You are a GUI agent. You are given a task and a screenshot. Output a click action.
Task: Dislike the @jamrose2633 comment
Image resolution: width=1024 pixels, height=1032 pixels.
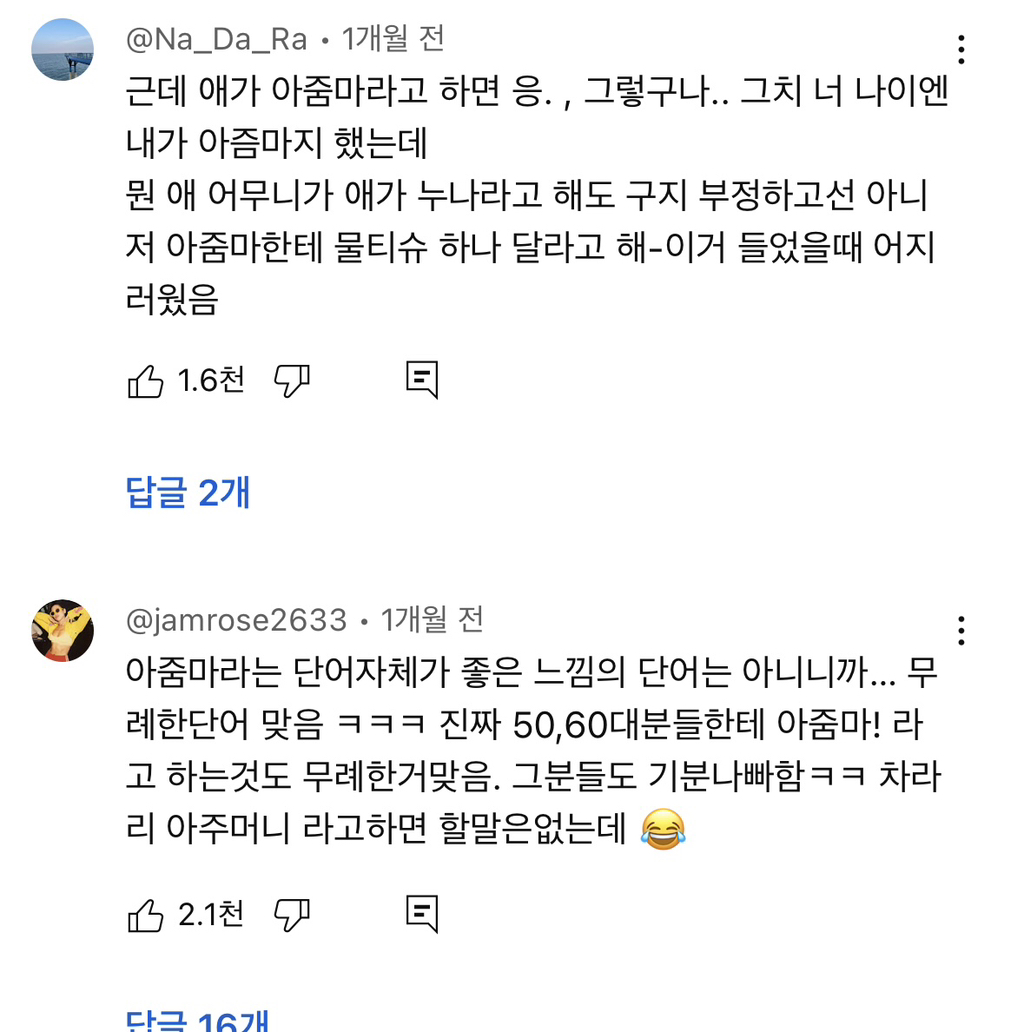(x=292, y=915)
